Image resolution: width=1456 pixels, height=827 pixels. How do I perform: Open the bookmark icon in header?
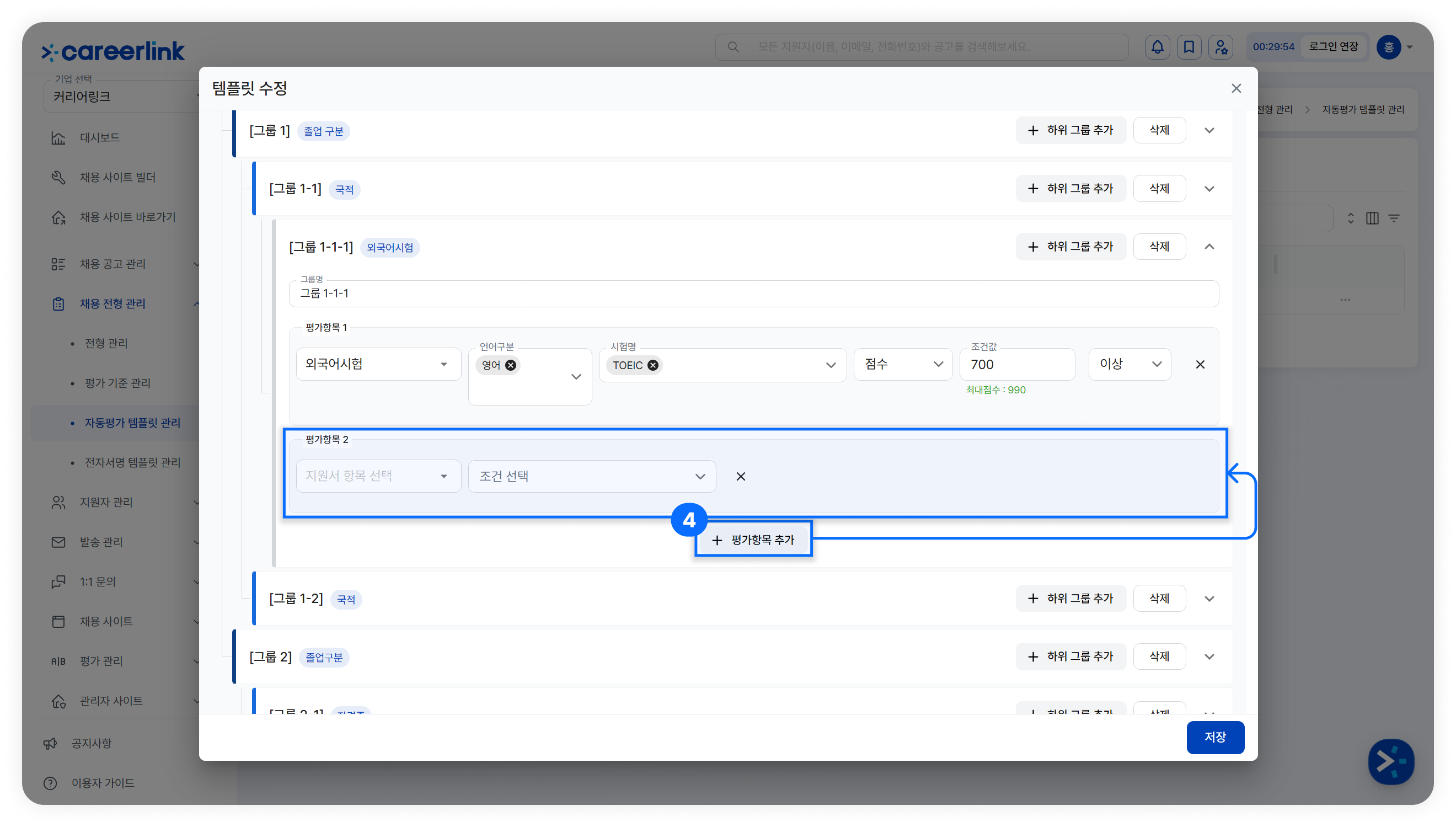point(1189,46)
